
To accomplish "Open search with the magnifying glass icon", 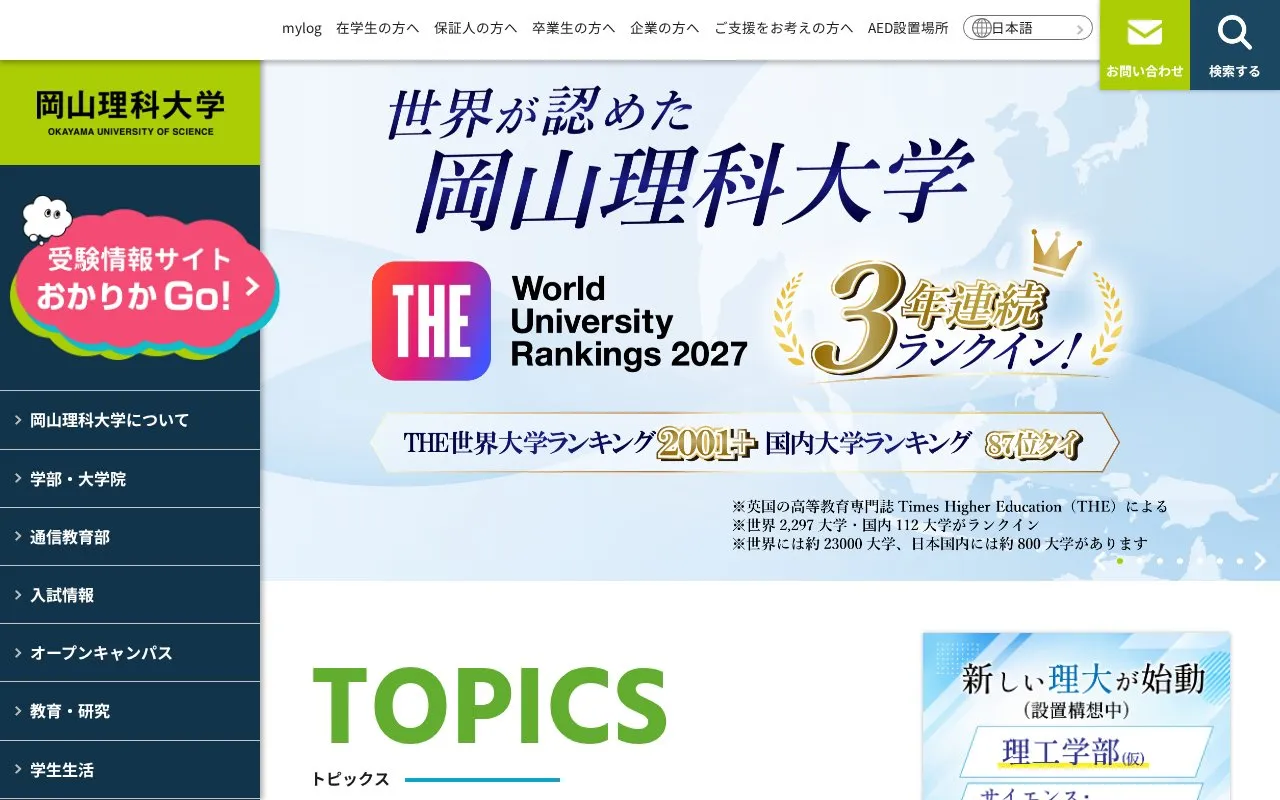I will (1235, 33).
